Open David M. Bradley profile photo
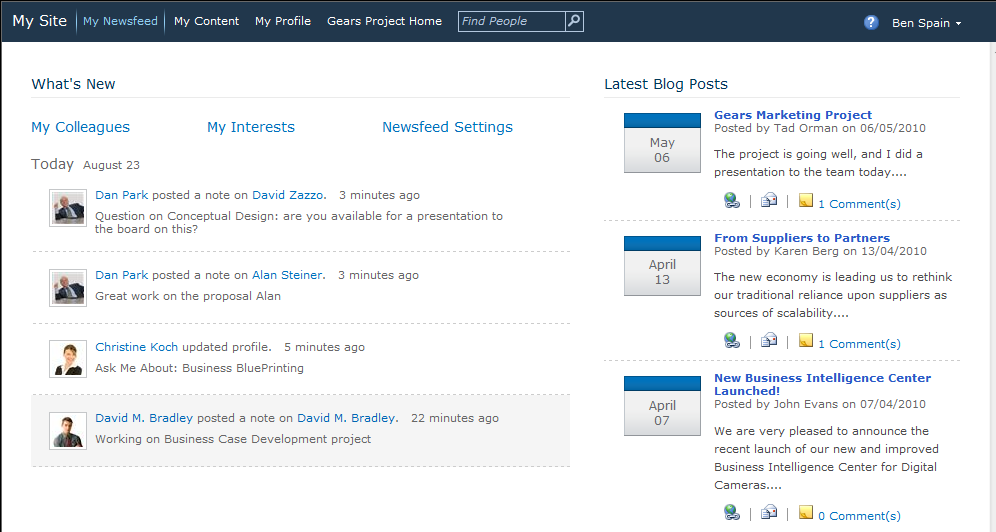The height and width of the screenshot is (532, 996). tap(68, 430)
